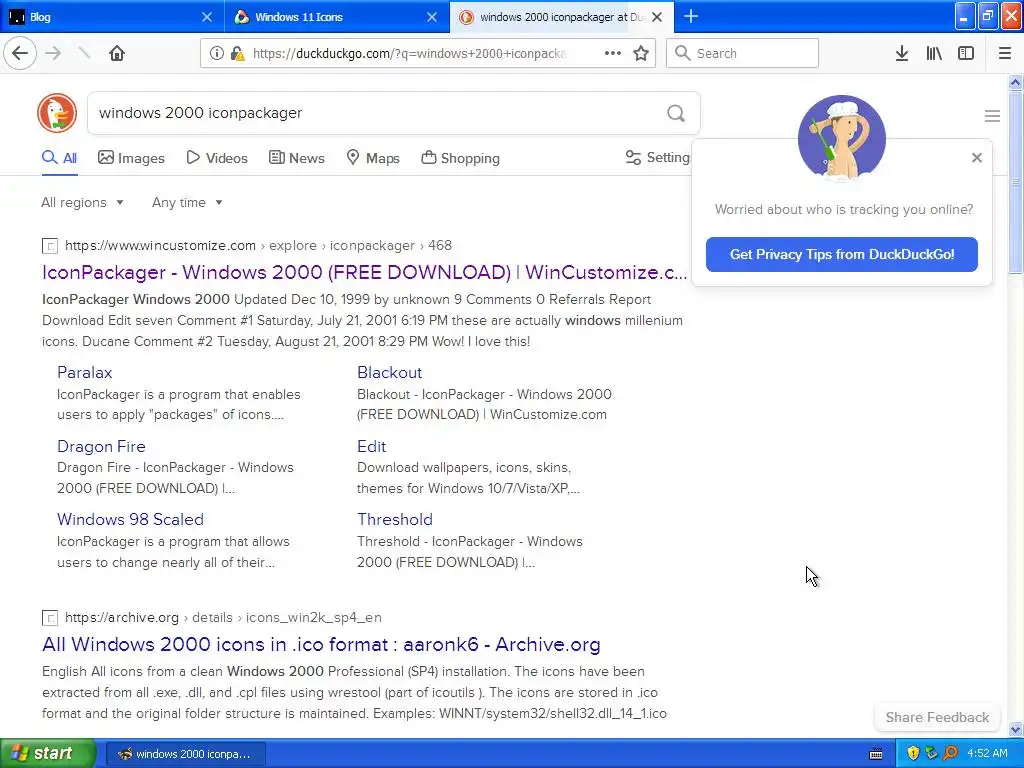Click the Firefox taskbar window button

click(185, 754)
